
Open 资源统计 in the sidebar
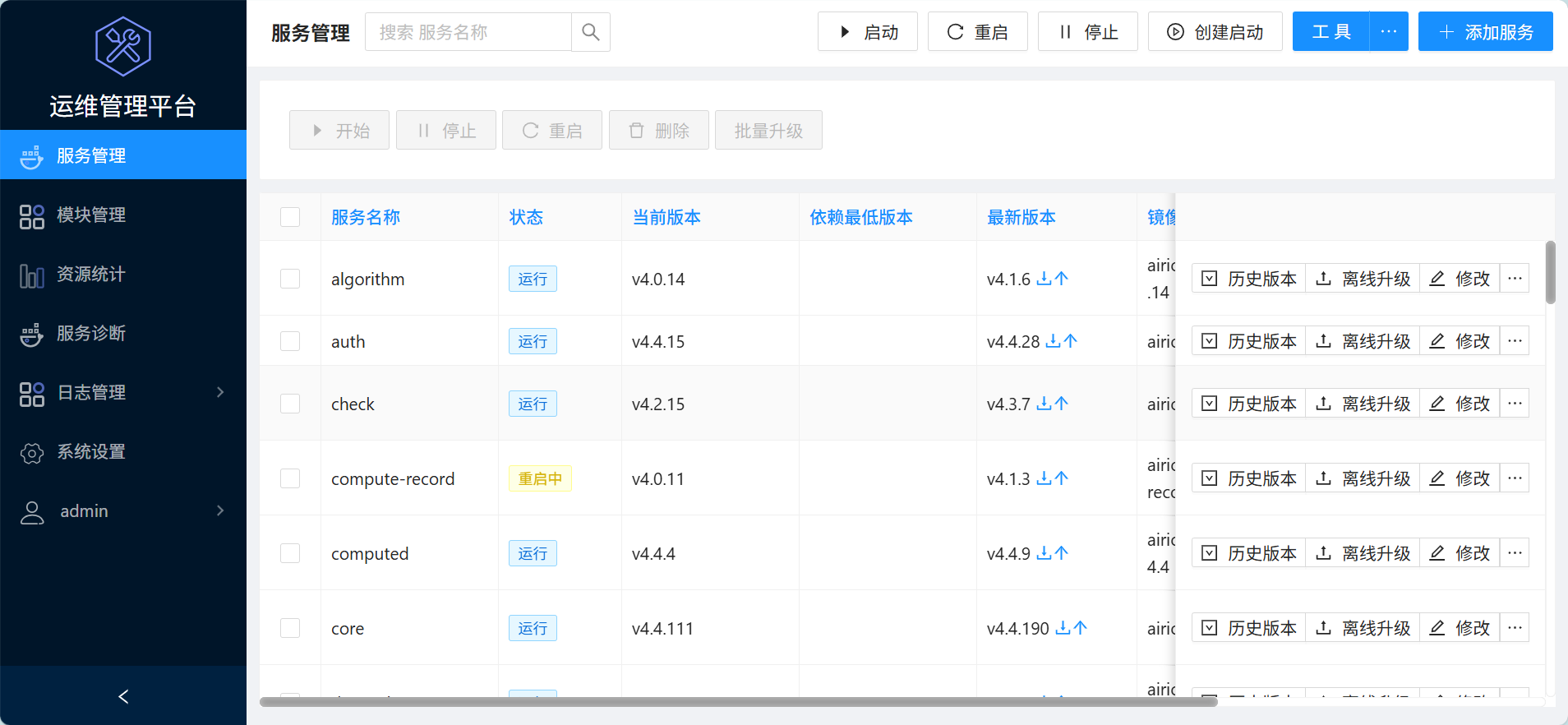[x=123, y=275]
